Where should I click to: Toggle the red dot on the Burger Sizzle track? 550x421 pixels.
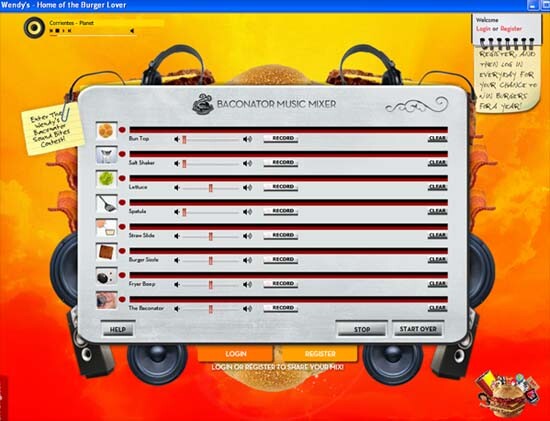(122, 251)
